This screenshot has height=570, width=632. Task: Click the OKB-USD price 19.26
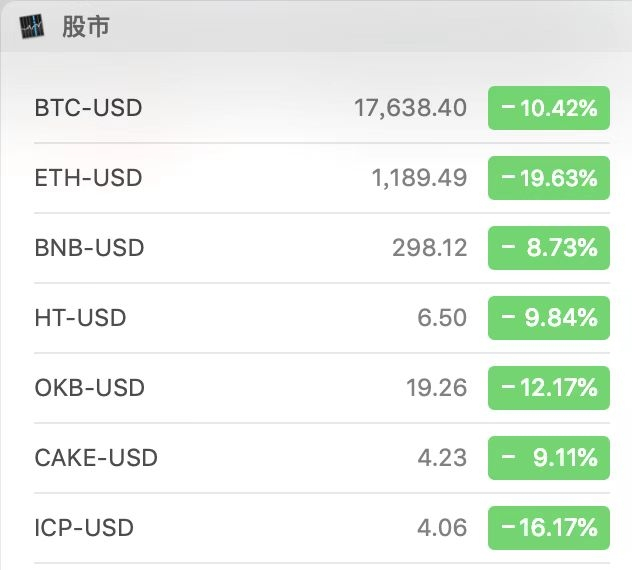(x=436, y=388)
